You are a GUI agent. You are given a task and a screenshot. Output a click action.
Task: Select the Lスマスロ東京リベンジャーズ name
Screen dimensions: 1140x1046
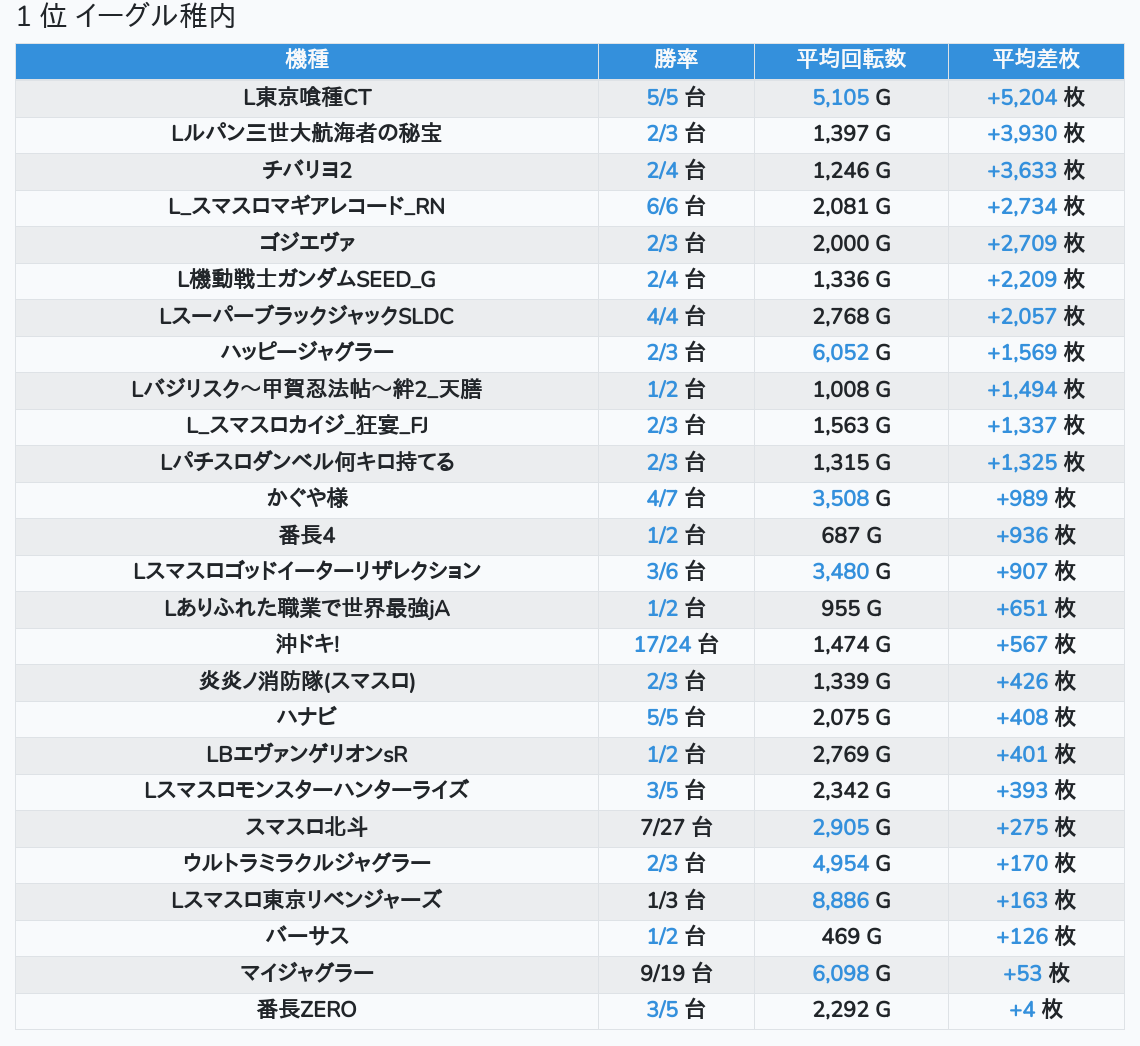pos(307,900)
